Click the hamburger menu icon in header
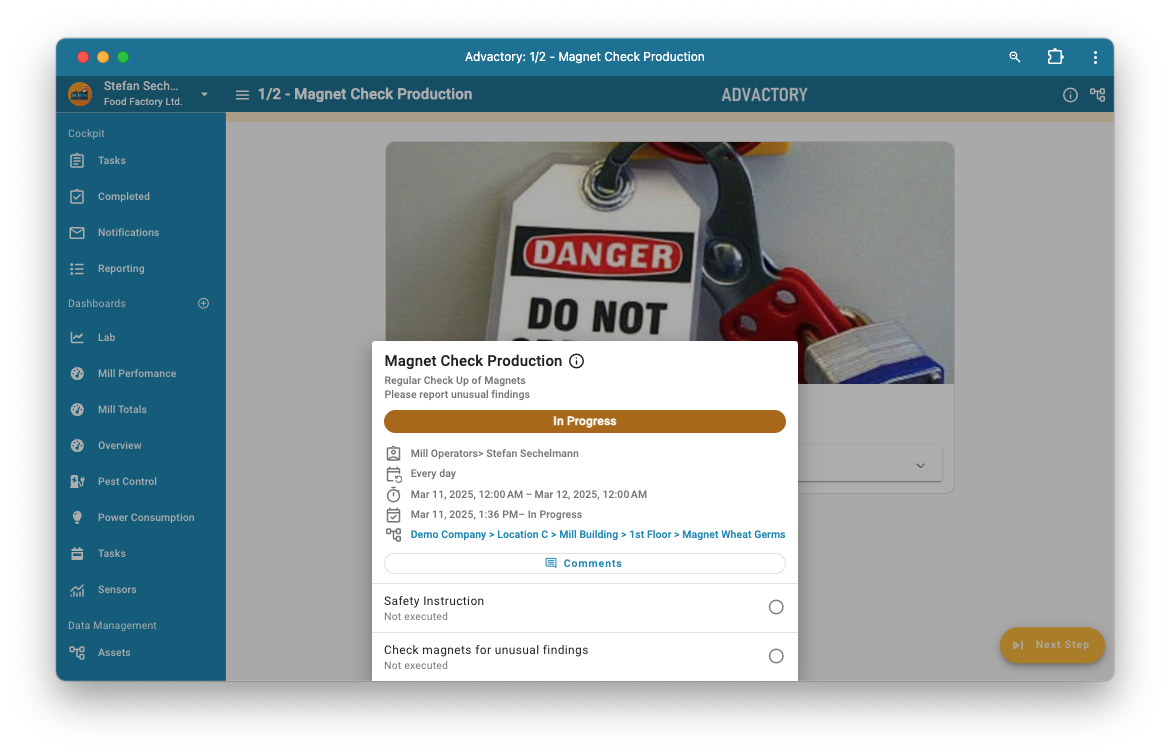This screenshot has height=755, width=1170. click(x=242, y=95)
